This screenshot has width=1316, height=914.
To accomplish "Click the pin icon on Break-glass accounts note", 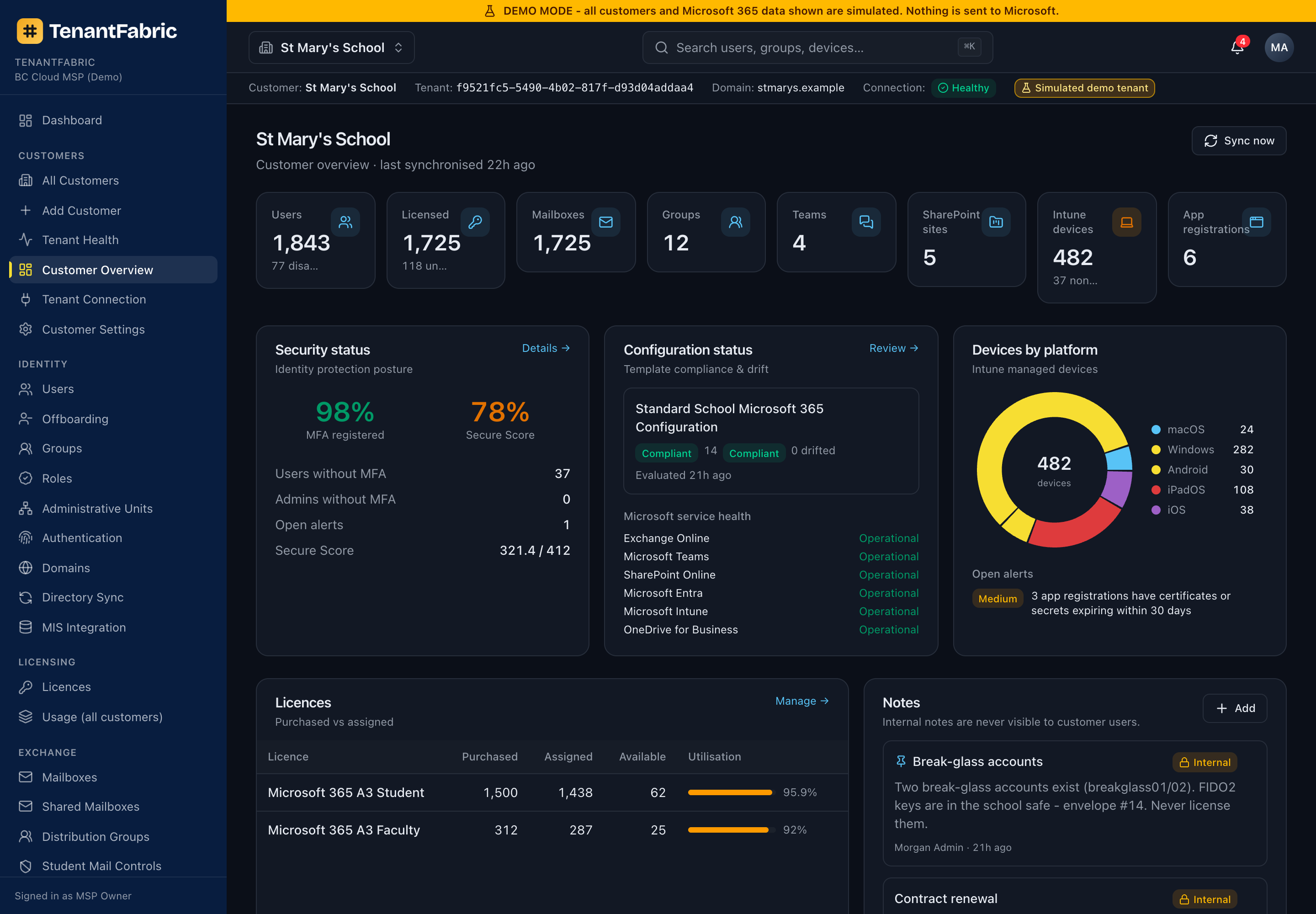I will coord(901,761).
